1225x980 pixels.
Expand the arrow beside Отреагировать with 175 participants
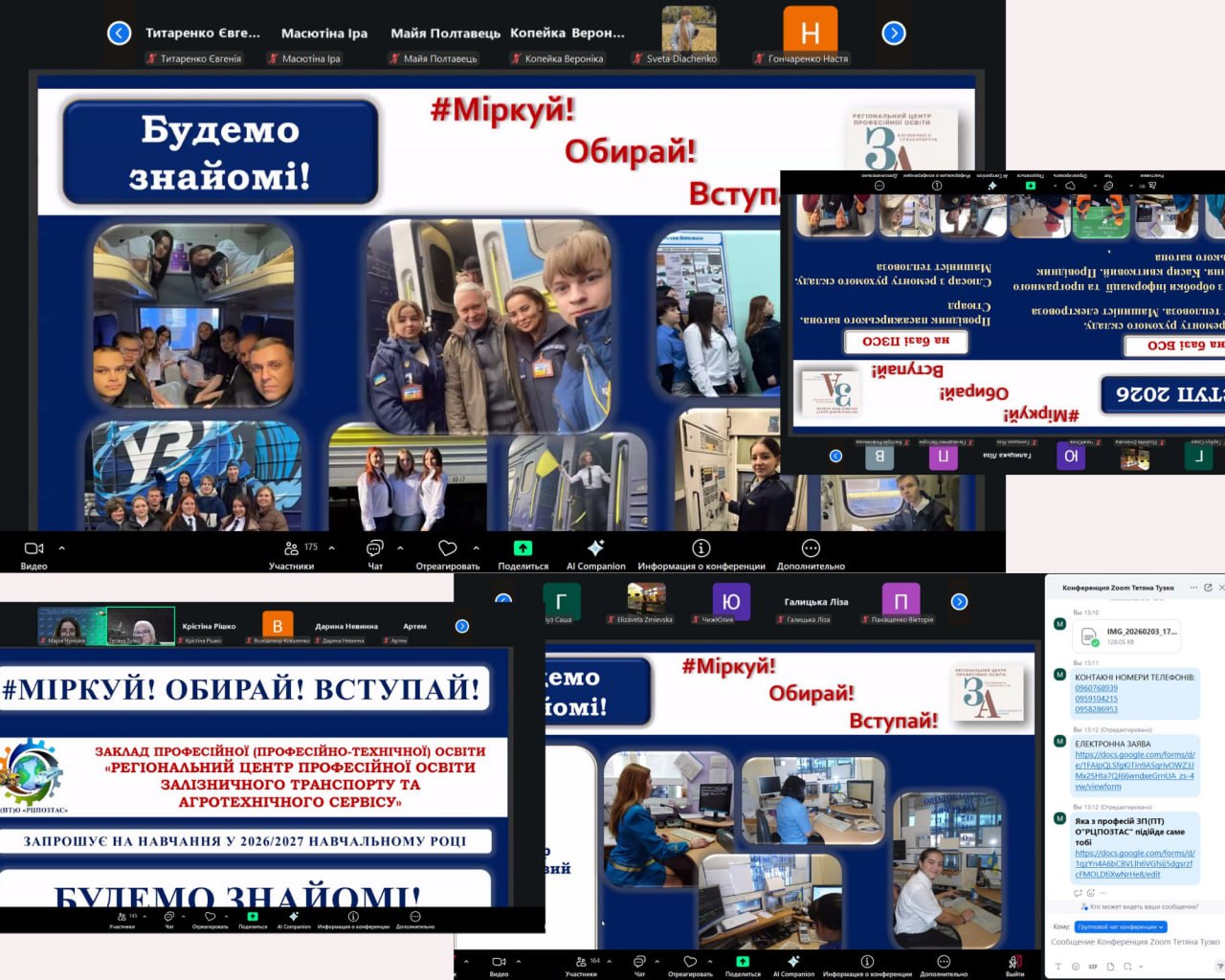click(476, 548)
